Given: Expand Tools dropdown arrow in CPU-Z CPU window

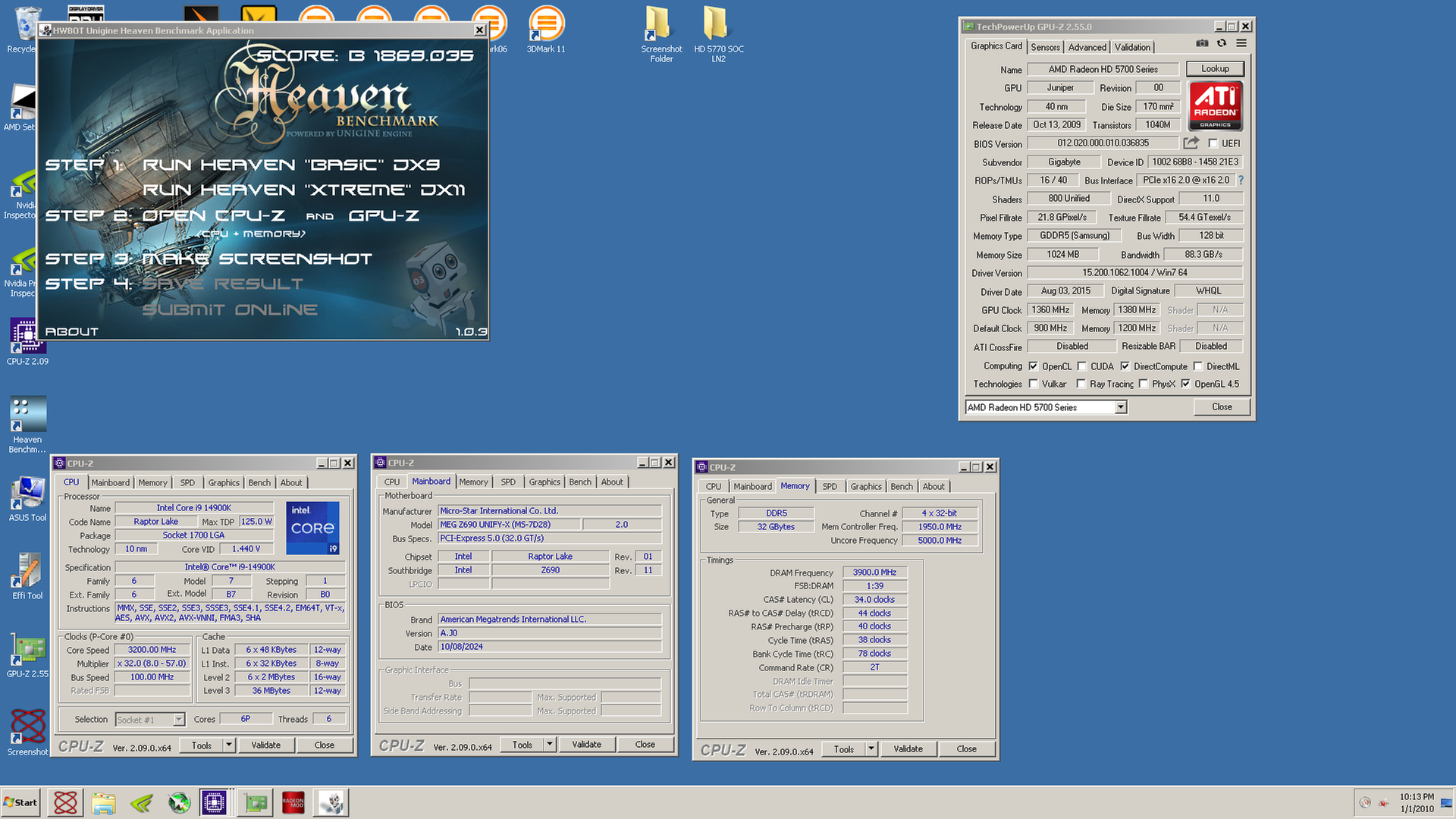Looking at the screenshot, I should [228, 745].
